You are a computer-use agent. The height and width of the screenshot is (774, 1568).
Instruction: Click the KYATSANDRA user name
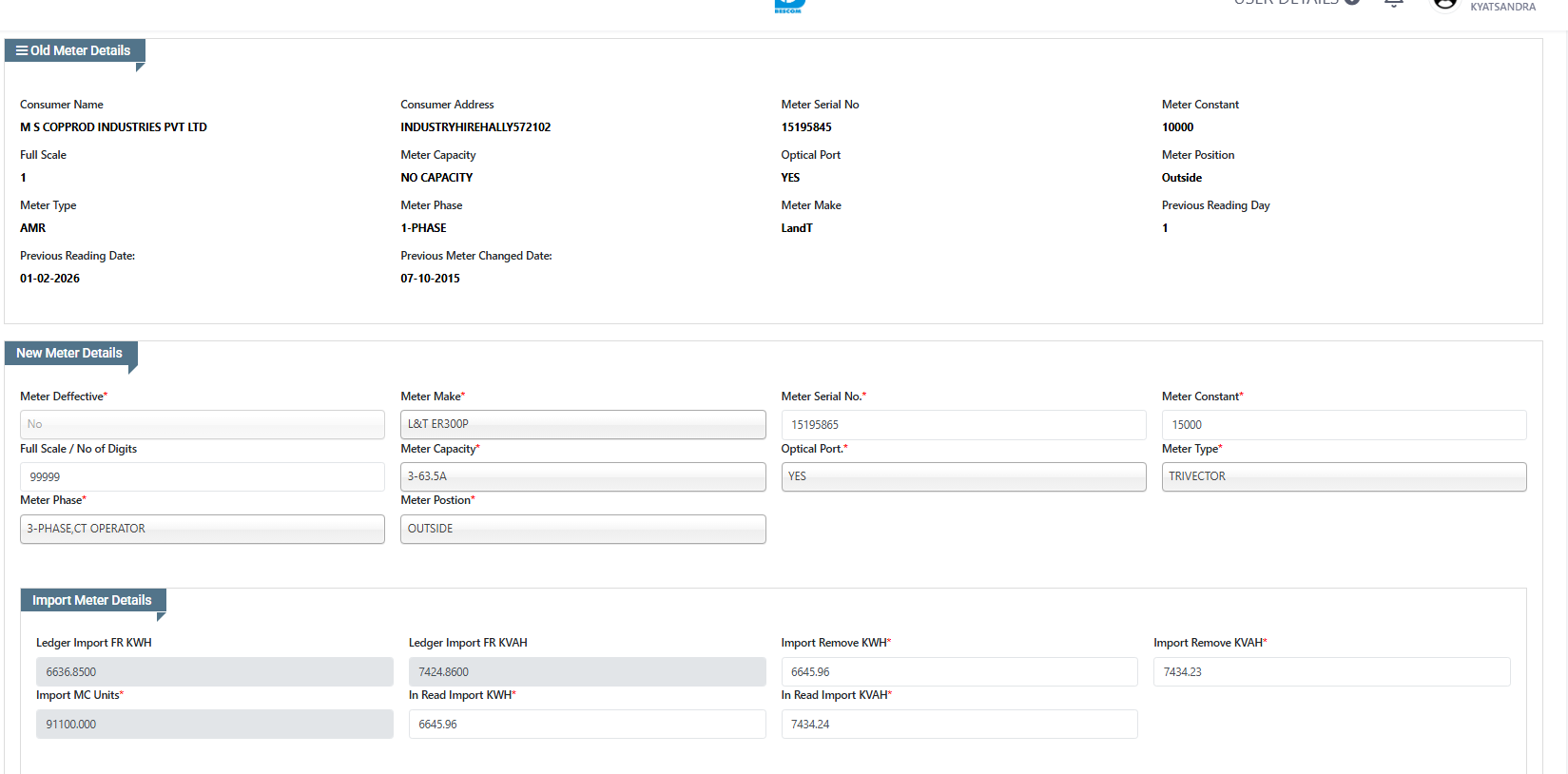click(1502, 7)
